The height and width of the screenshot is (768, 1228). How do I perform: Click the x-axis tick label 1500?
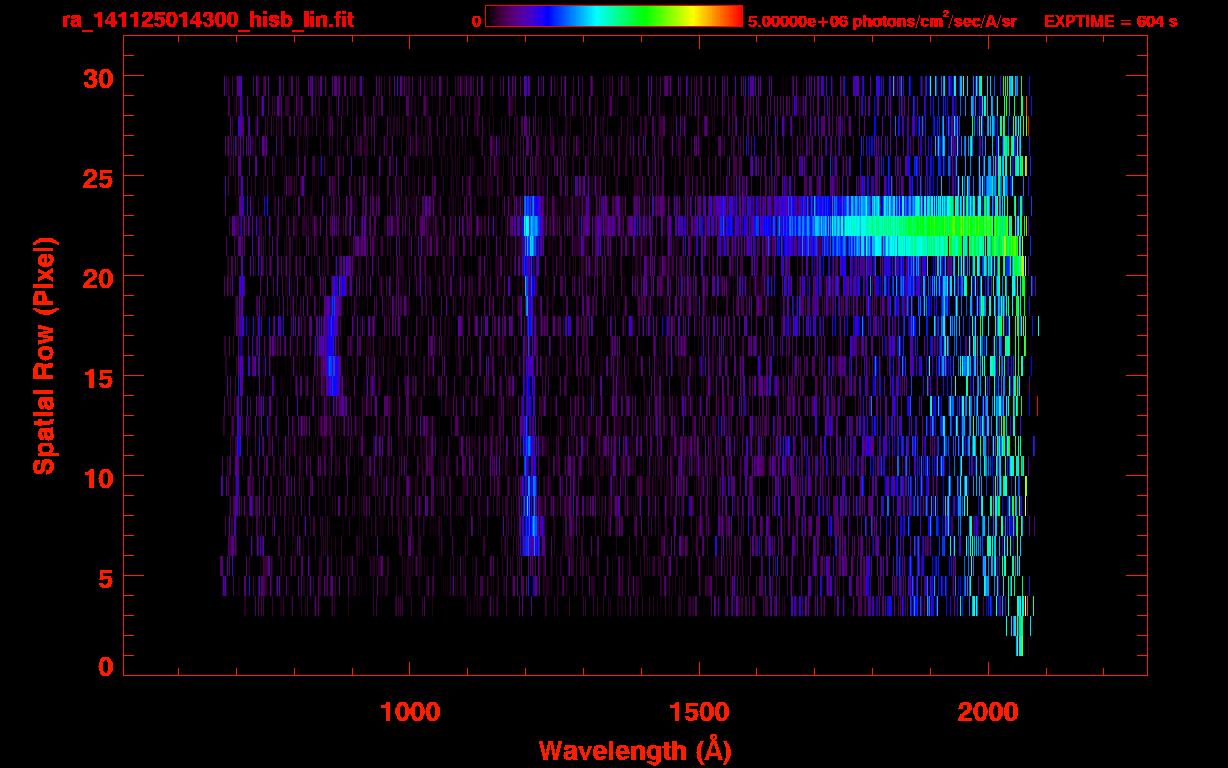699,712
